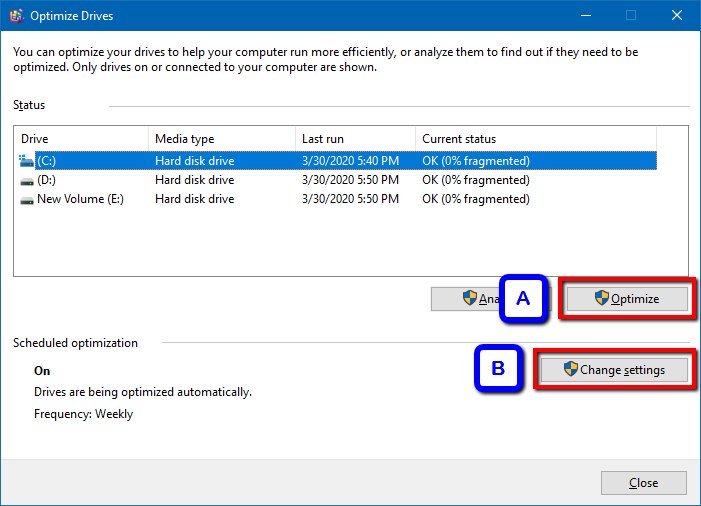Screen dimensions: 701x506
Task: Sort list by Drive column header
Action: point(80,139)
